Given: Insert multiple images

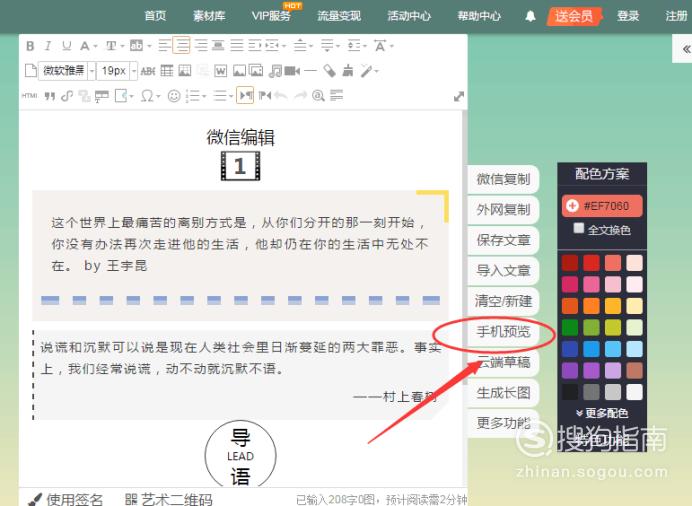Looking at the screenshot, I should (x=256, y=71).
